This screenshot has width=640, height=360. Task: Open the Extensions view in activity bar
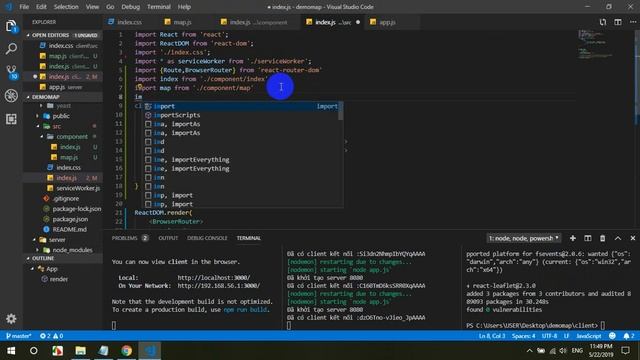click(11, 119)
